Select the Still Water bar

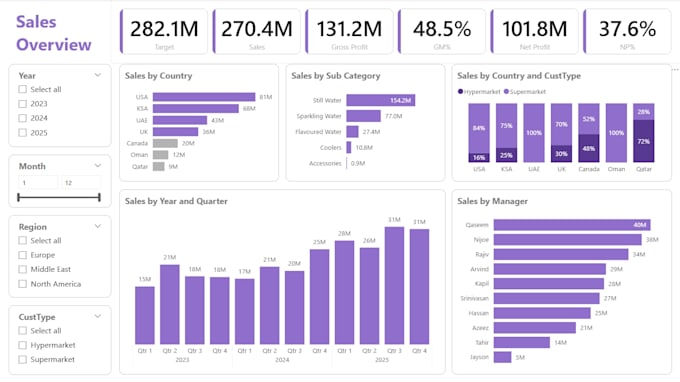(x=381, y=100)
